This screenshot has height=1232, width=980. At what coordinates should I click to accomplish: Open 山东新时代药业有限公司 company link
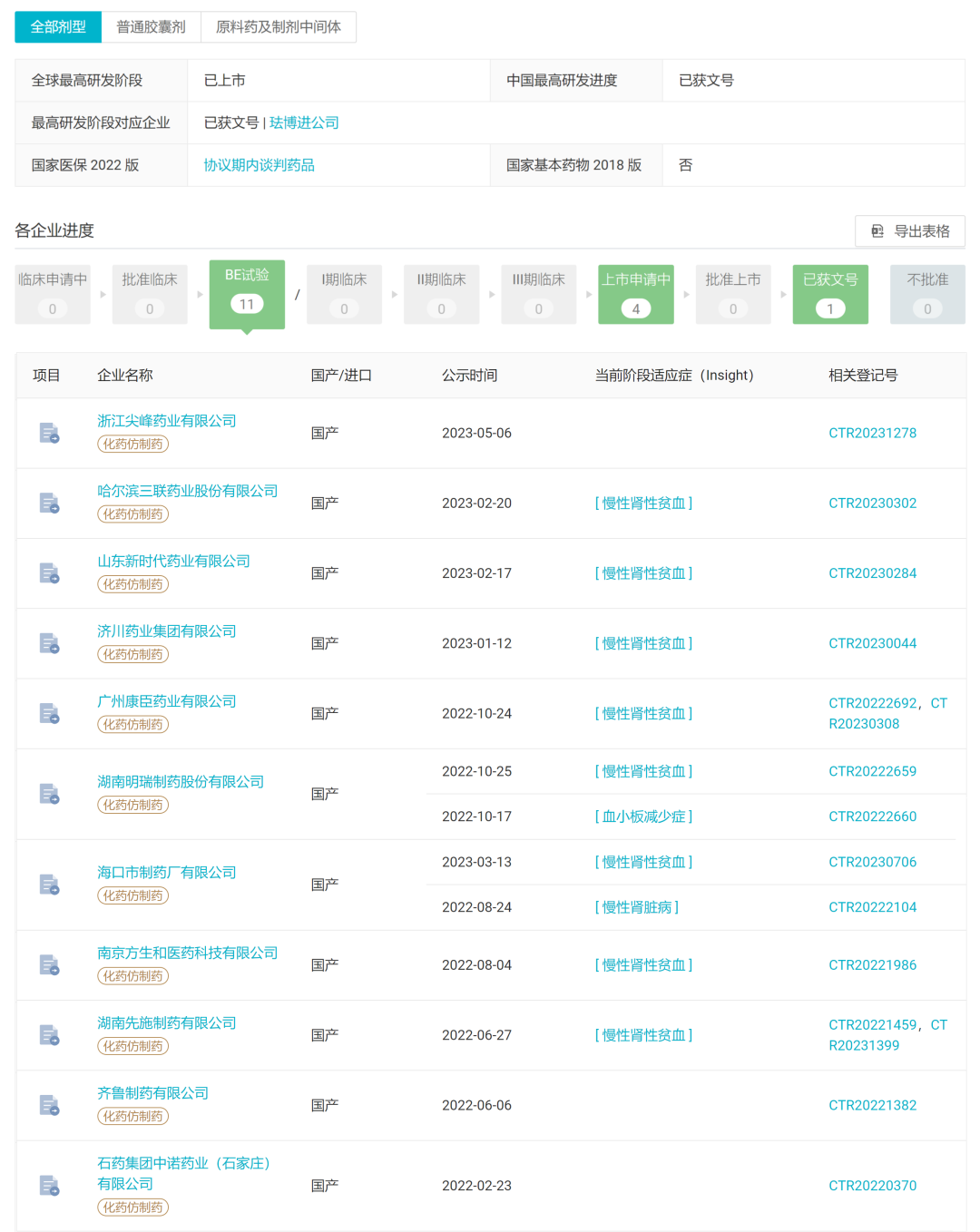pos(173,562)
